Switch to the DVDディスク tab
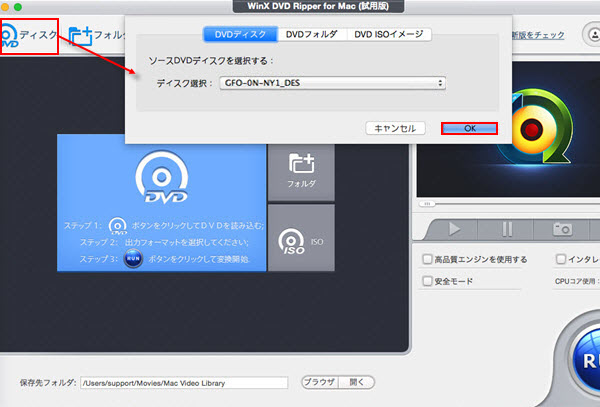The image size is (600, 407). coord(240,34)
